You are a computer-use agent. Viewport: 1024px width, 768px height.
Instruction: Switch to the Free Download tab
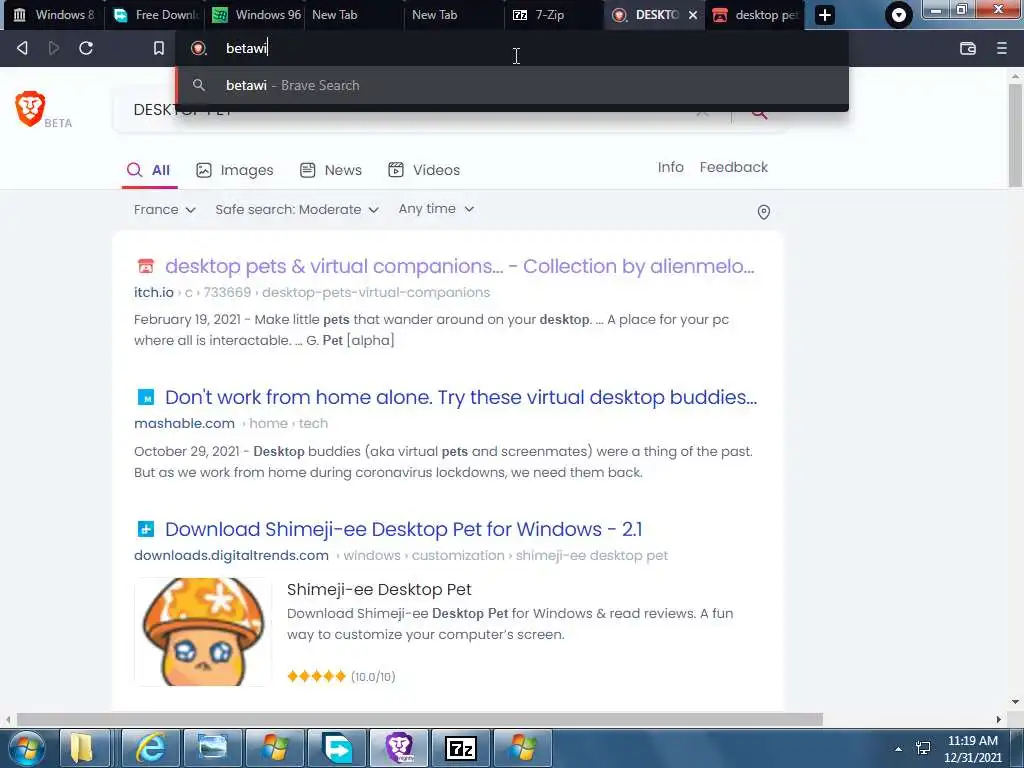click(155, 15)
